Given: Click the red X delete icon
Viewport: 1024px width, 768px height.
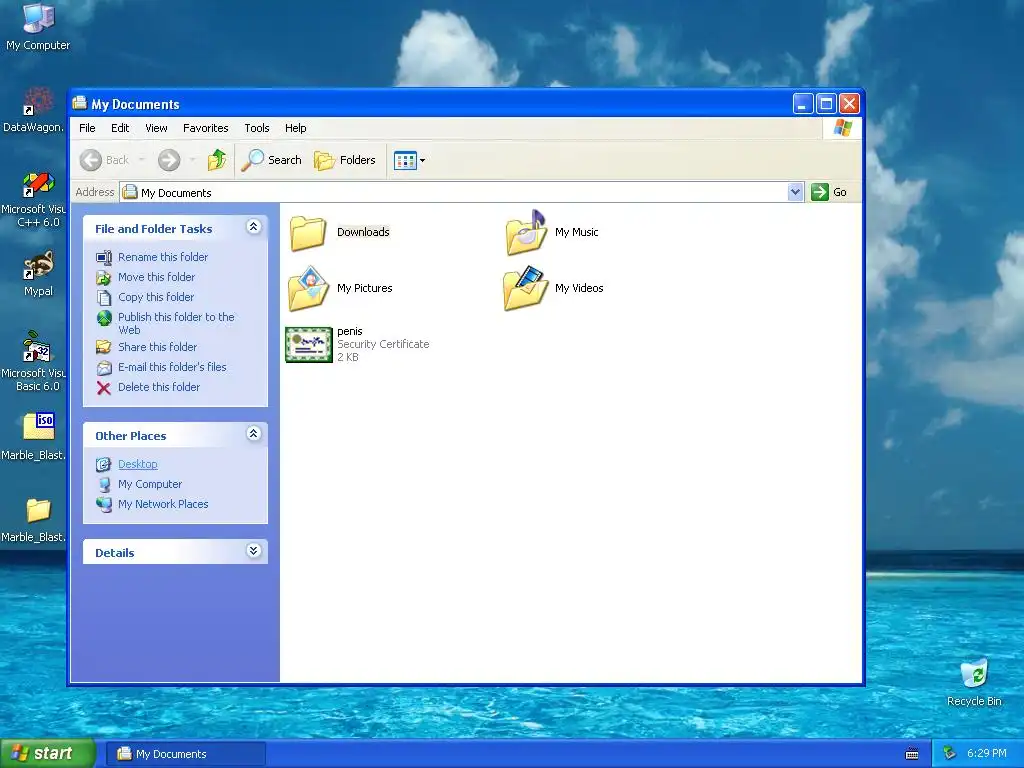Looking at the screenshot, I should click(103, 388).
